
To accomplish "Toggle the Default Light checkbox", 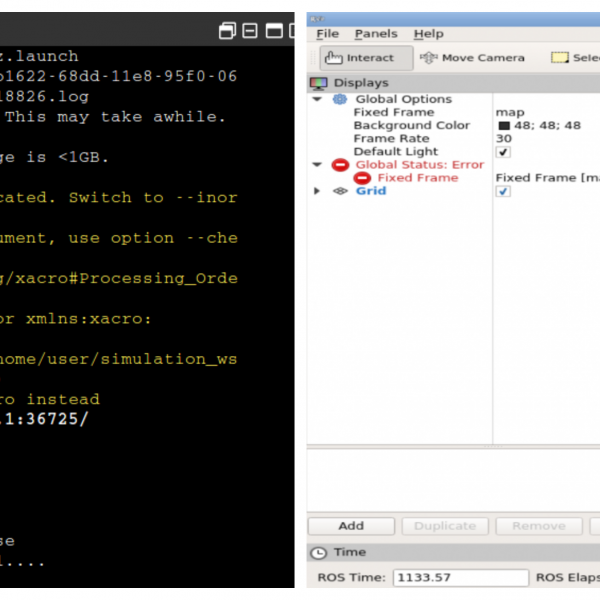I will (503, 152).
